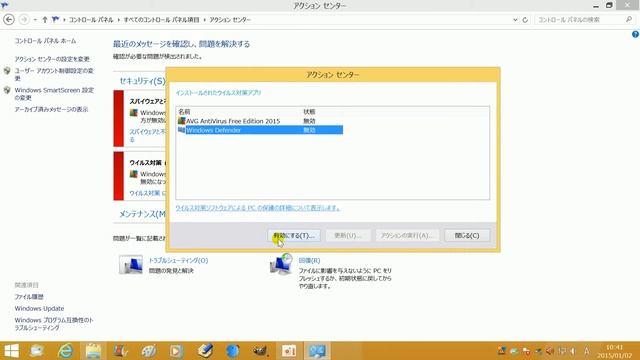Toggle the IME A input mode indicator
Image resolution: width=640 pixels, height=360 pixels.
click(587, 351)
